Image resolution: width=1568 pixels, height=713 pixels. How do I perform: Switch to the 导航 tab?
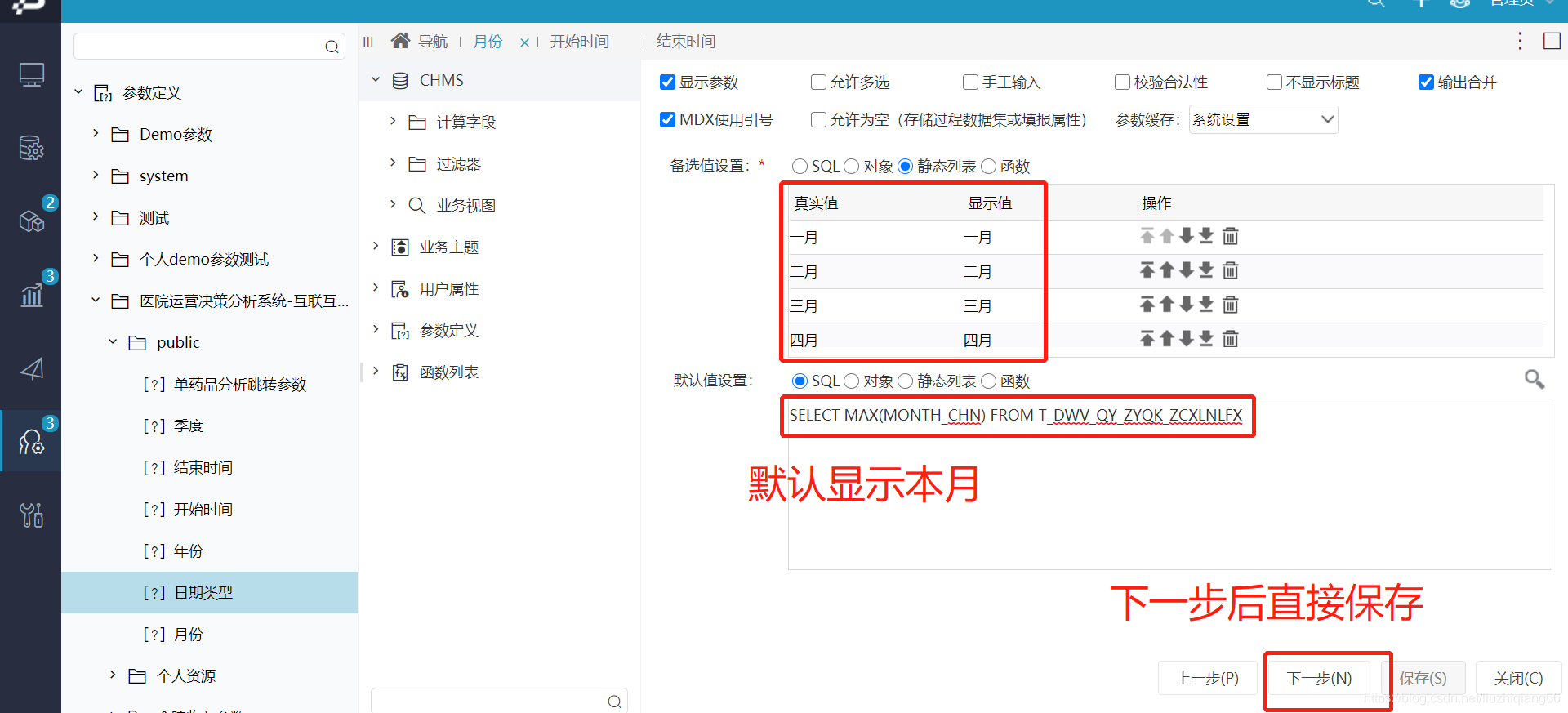[433, 42]
